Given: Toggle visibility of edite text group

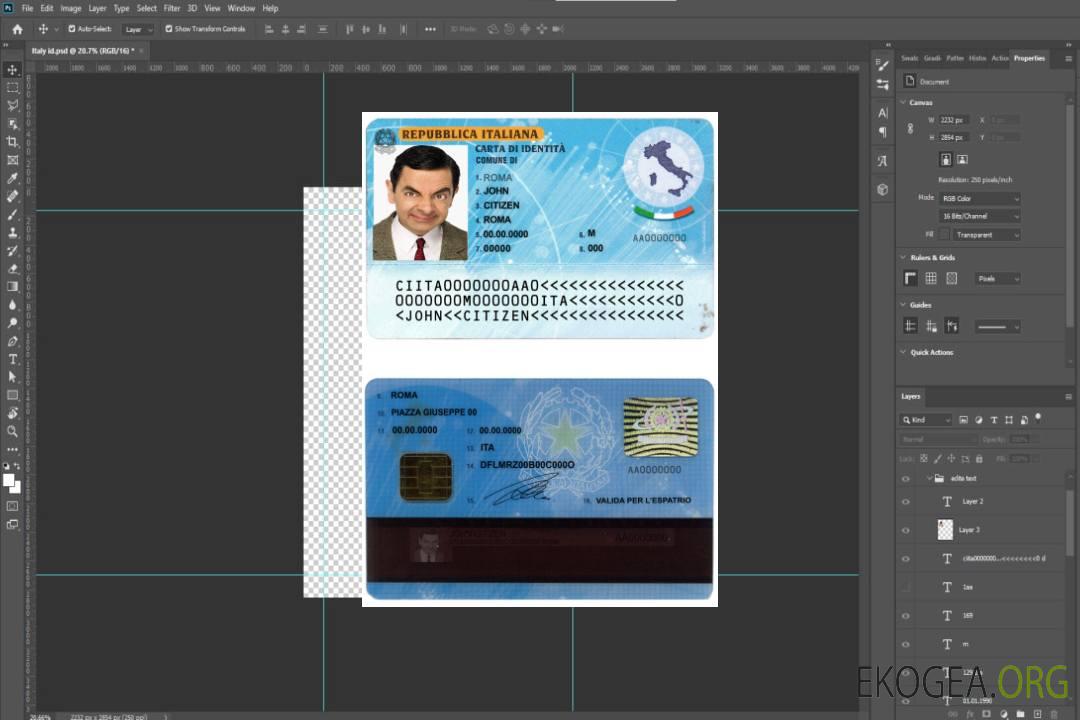Looking at the screenshot, I should [906, 478].
